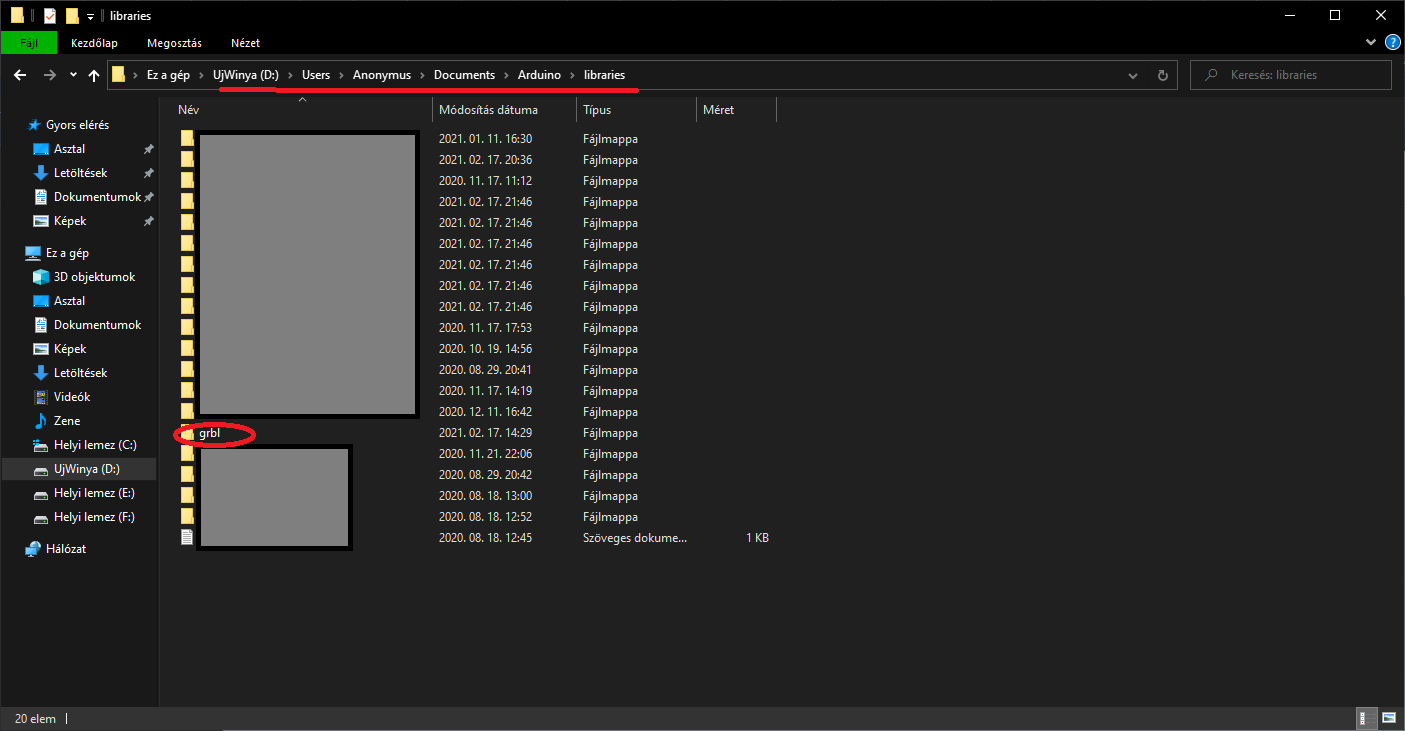Refresh the libraries folder view
Viewport: 1405px width, 731px height.
(1162, 75)
